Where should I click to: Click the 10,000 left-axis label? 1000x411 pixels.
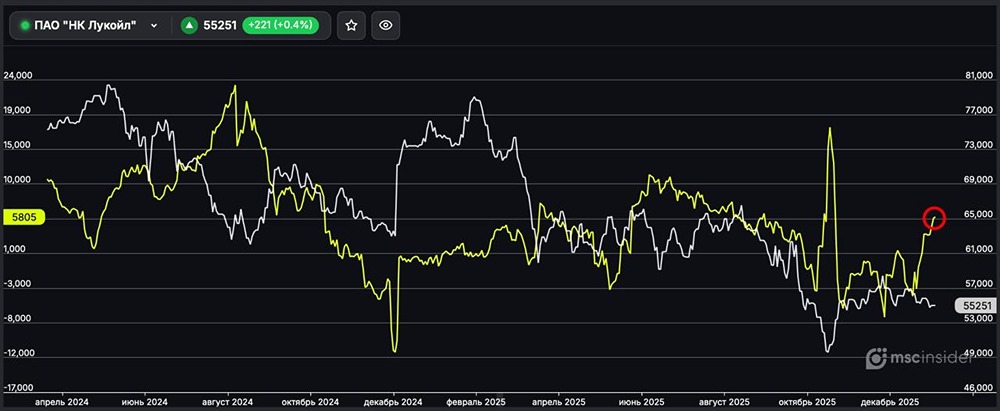click(x=18, y=180)
